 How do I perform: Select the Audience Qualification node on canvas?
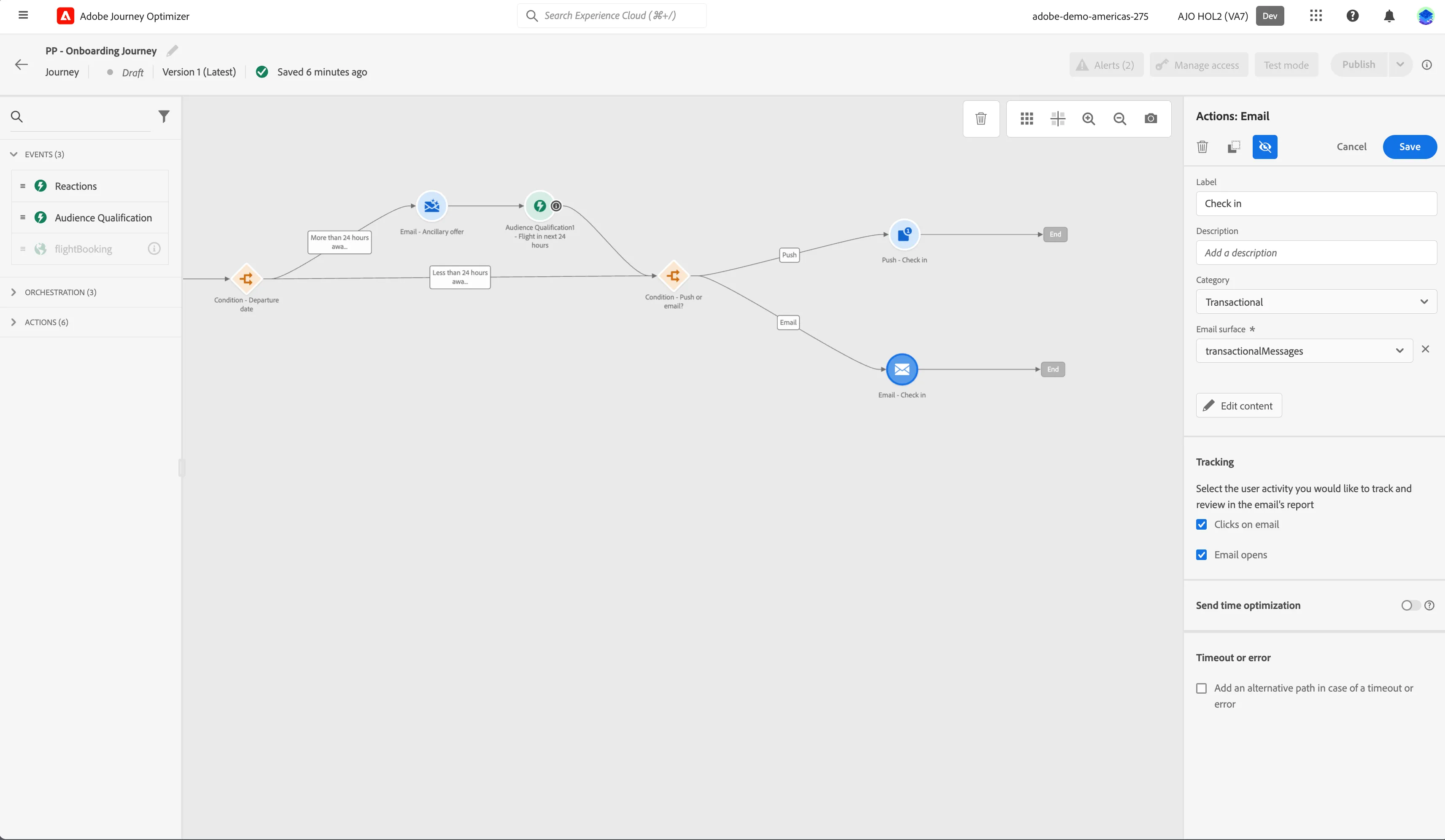(x=539, y=206)
